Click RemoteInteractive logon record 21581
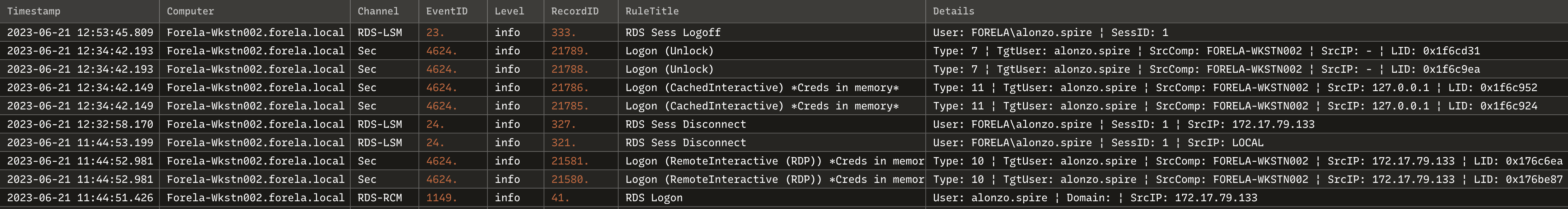The image size is (1568, 209). pyautogui.click(x=772, y=161)
